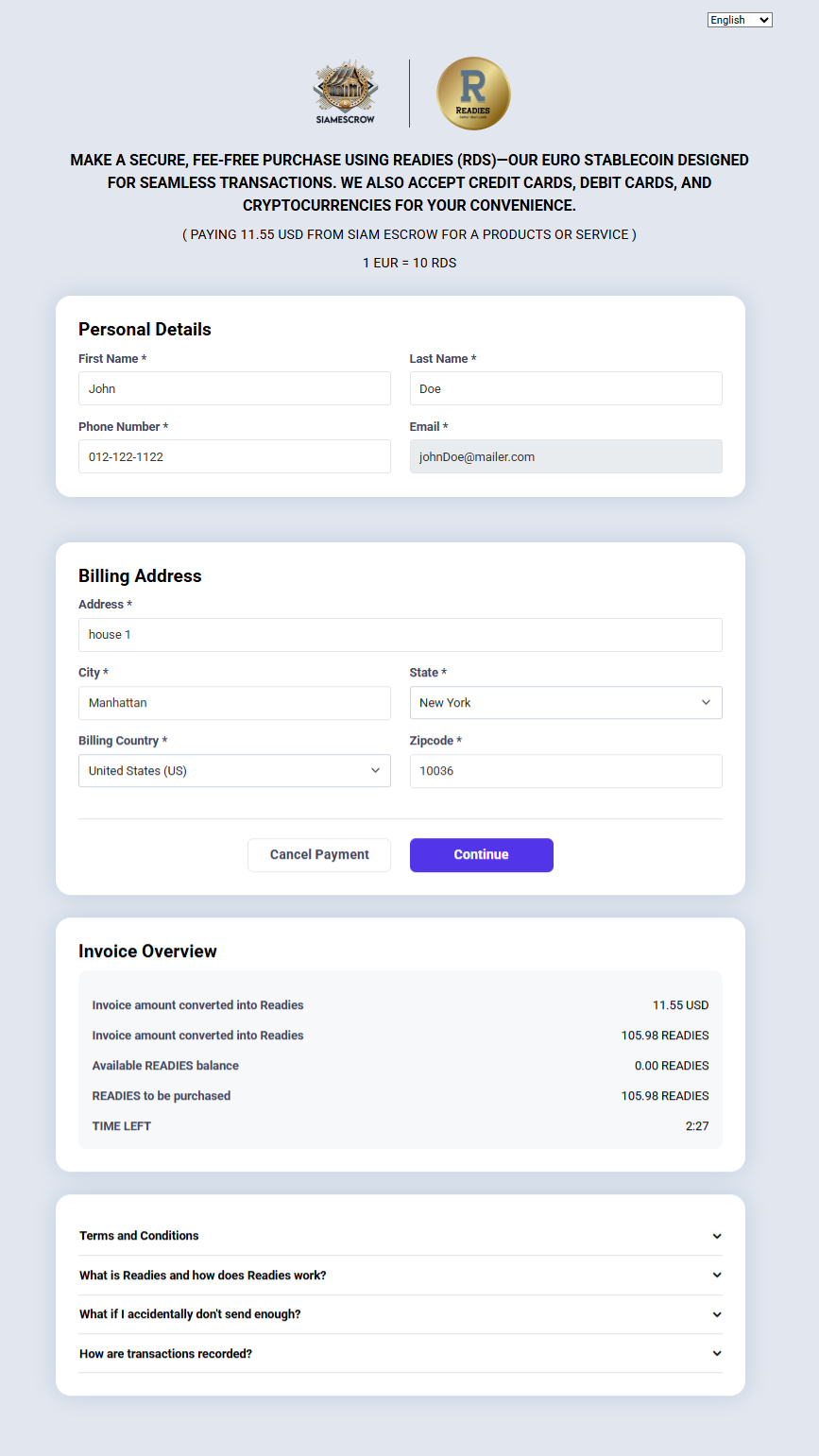Open the State dropdown showing New York
Image resolution: width=819 pixels, height=1456 pixels.
click(566, 703)
